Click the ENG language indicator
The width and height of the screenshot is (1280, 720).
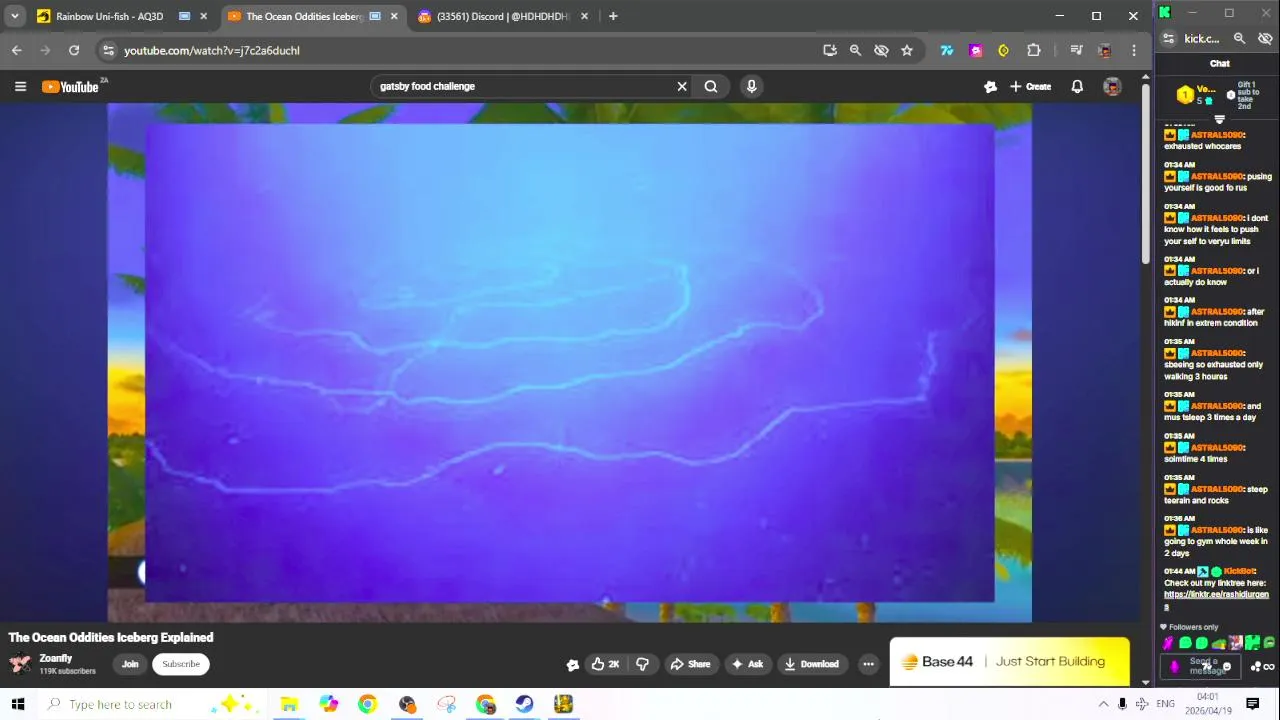click(1165, 704)
